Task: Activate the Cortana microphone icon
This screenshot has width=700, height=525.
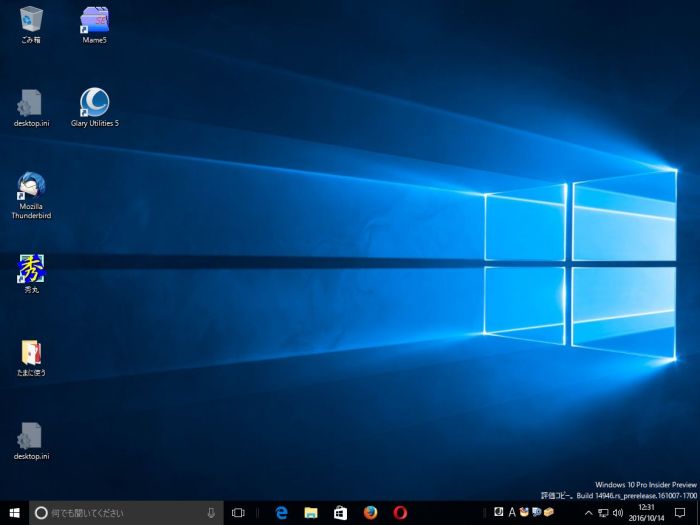Action: (211, 513)
